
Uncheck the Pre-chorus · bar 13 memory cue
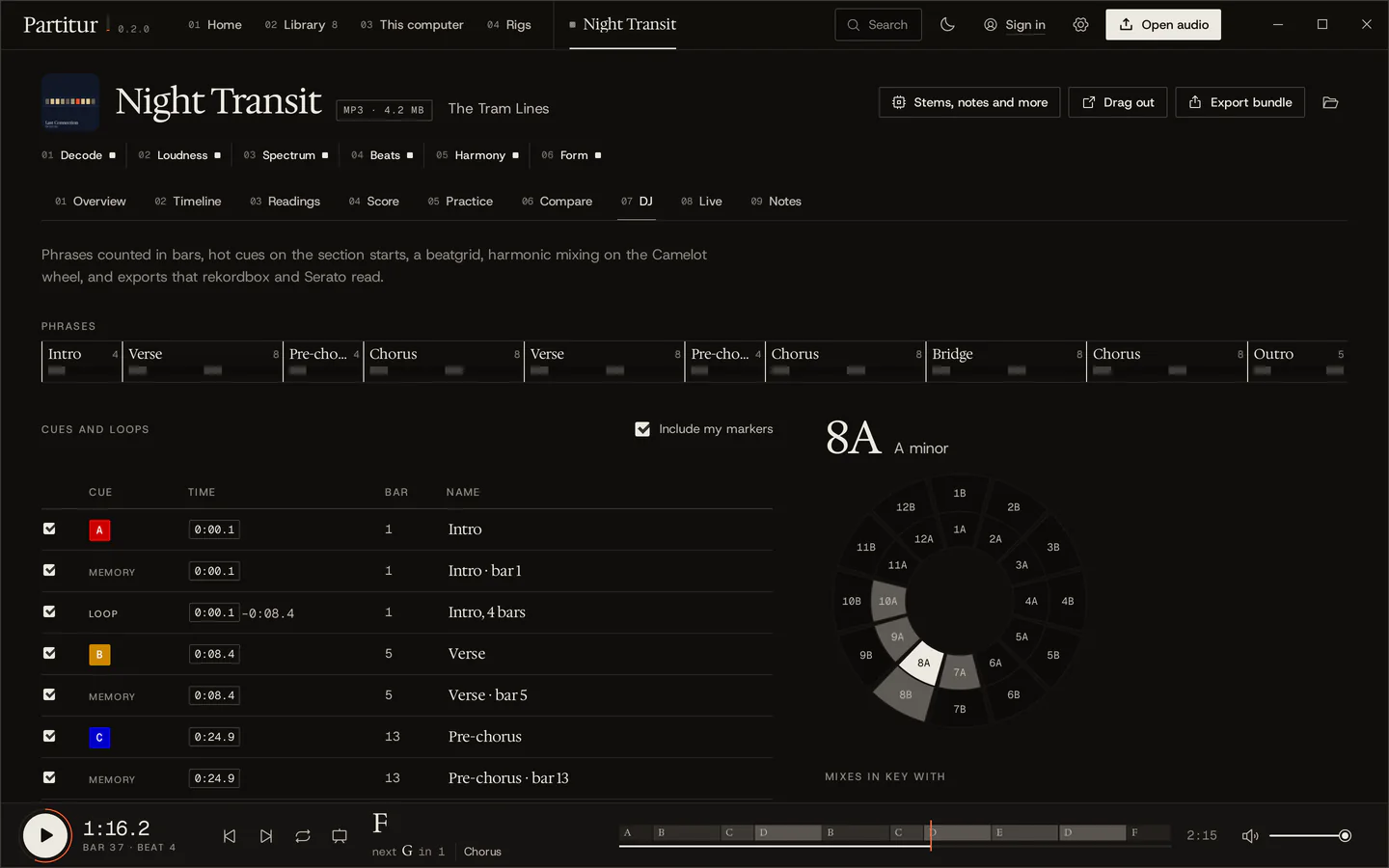pyautogui.click(x=49, y=777)
